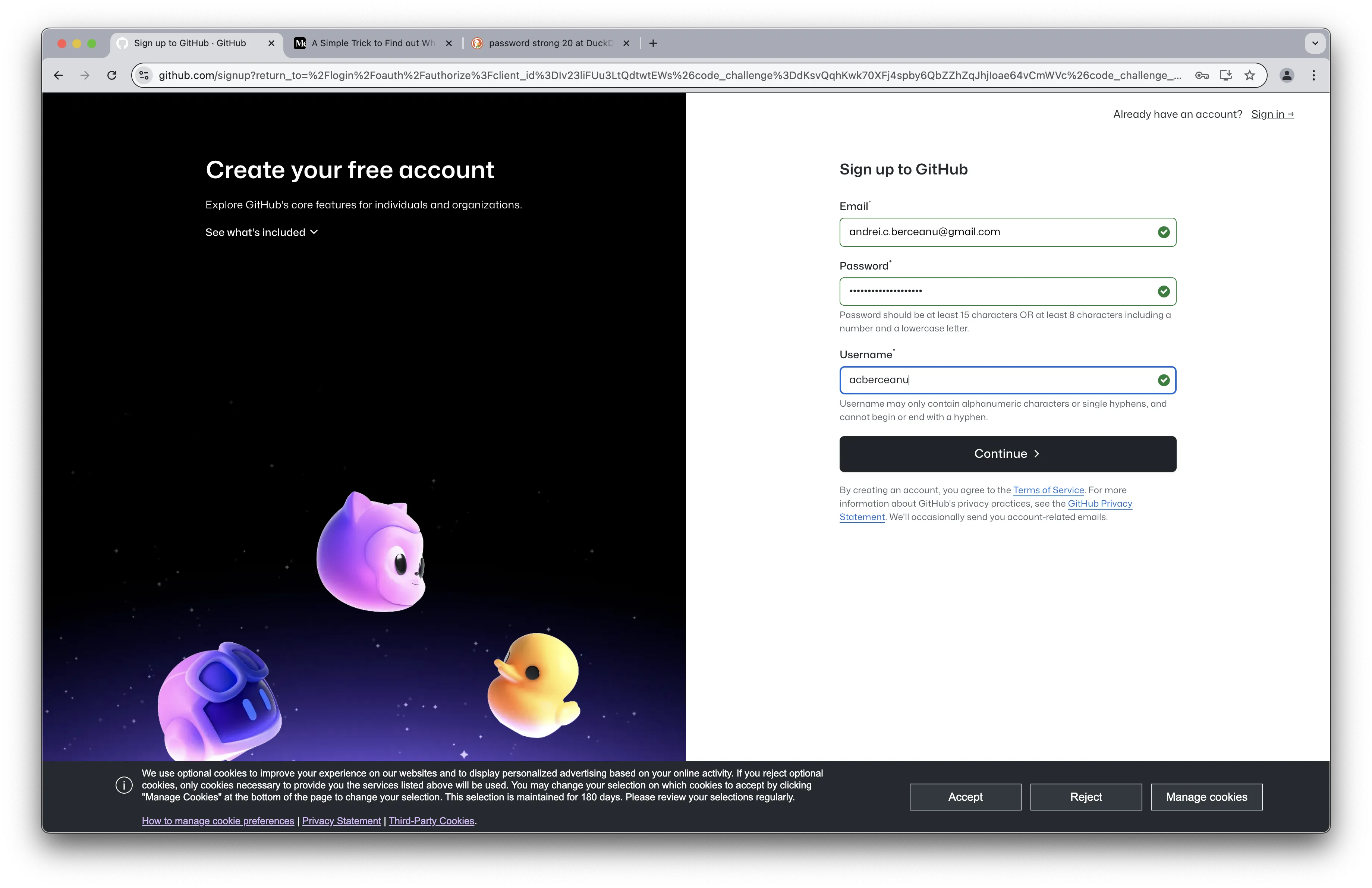Switch to the Medium article tab
Screen dimensions: 1372x888
point(372,43)
